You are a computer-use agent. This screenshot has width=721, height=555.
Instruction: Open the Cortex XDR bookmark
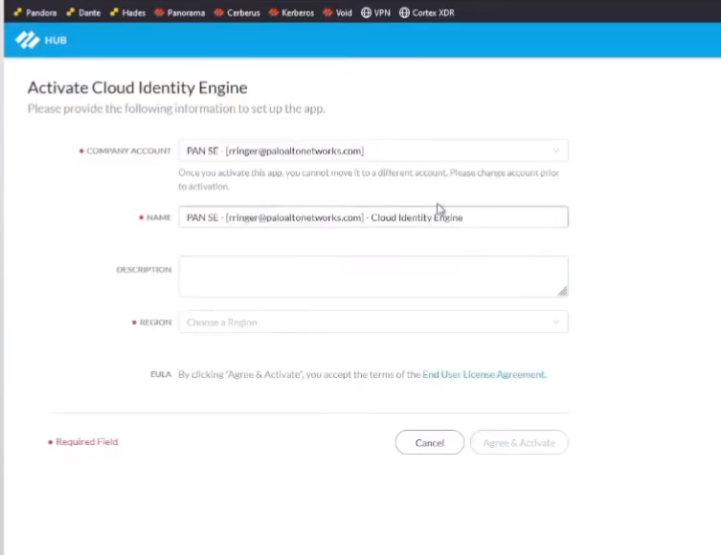tap(427, 13)
